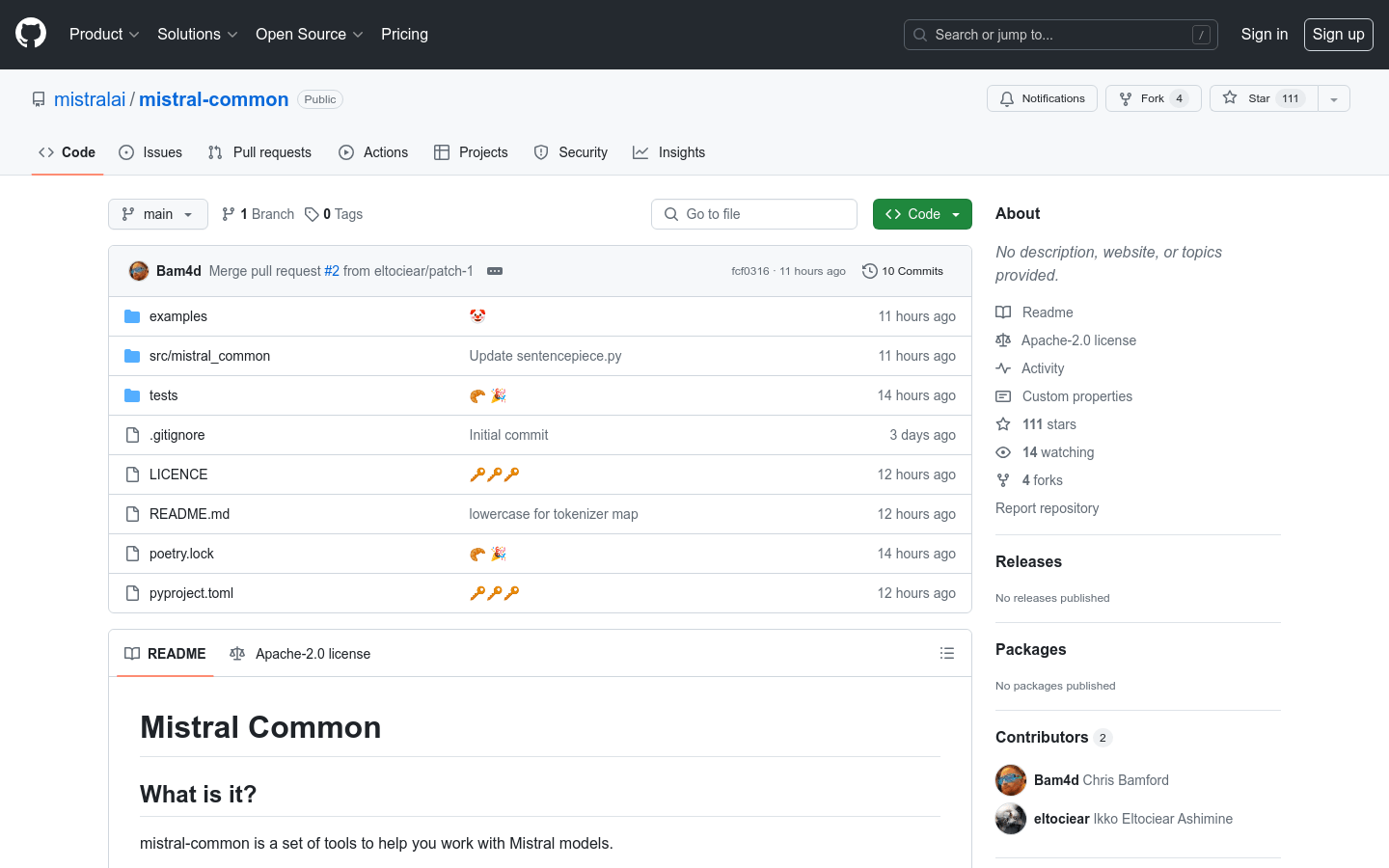Open the Open Source dropdown
This screenshot has width=1389, height=868.
(309, 34)
